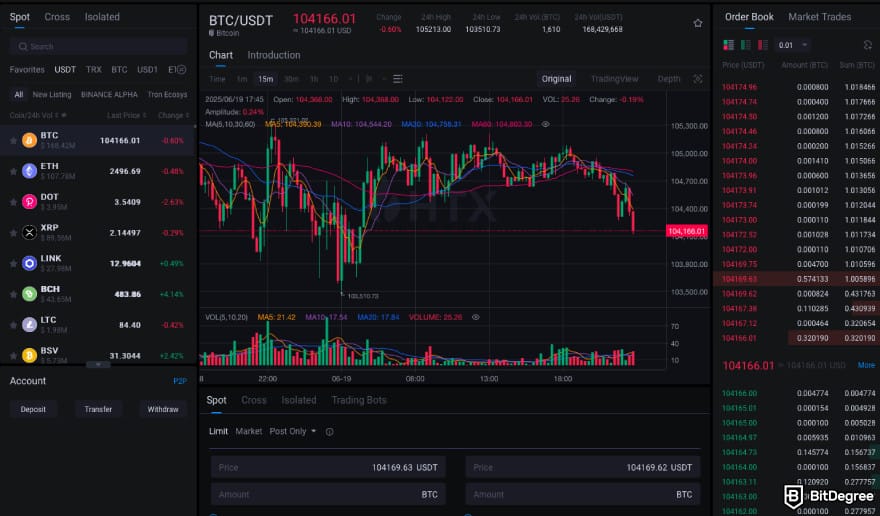Screen dimensions: 880x516
Task: Click More link in order book
Action: pos(866,365)
